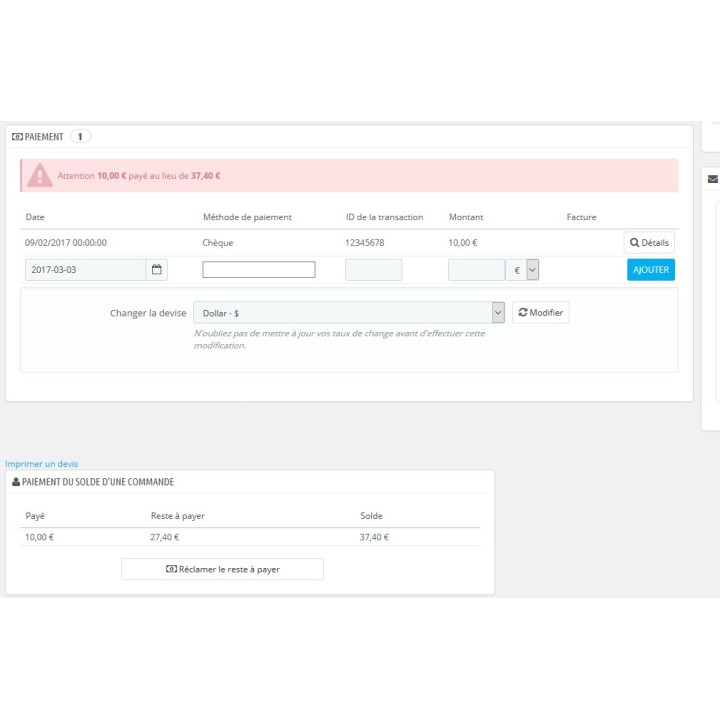Click the Solde value 37,40 € in balance table
This screenshot has width=720, height=720.
(x=374, y=537)
